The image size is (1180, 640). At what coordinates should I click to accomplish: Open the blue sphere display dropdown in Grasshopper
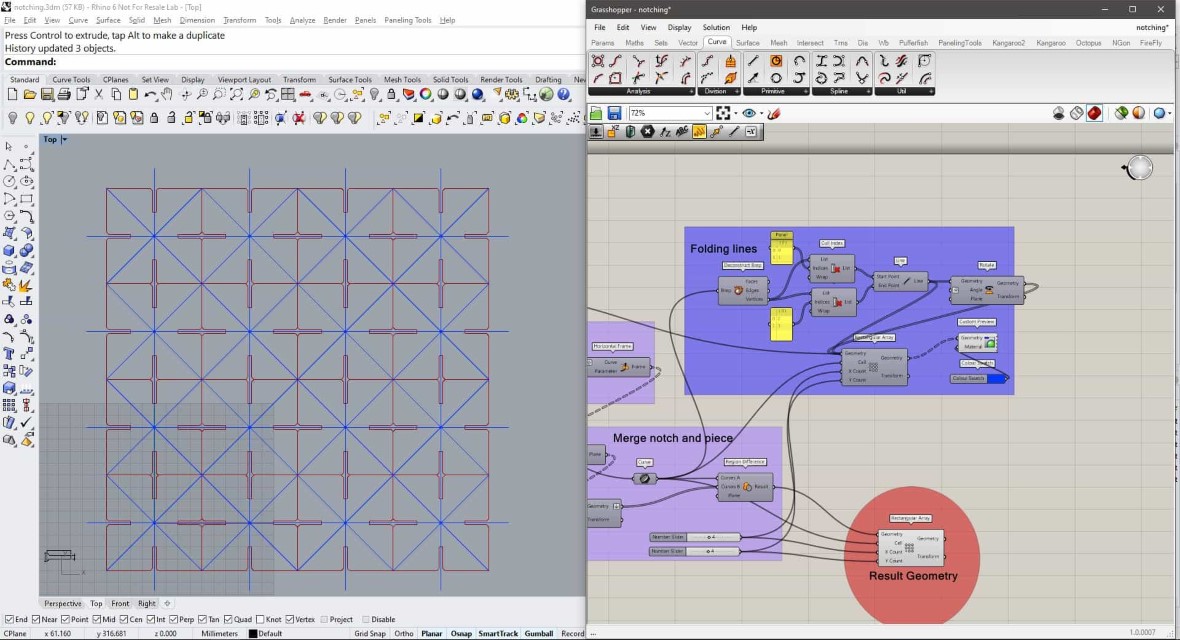point(1170,114)
